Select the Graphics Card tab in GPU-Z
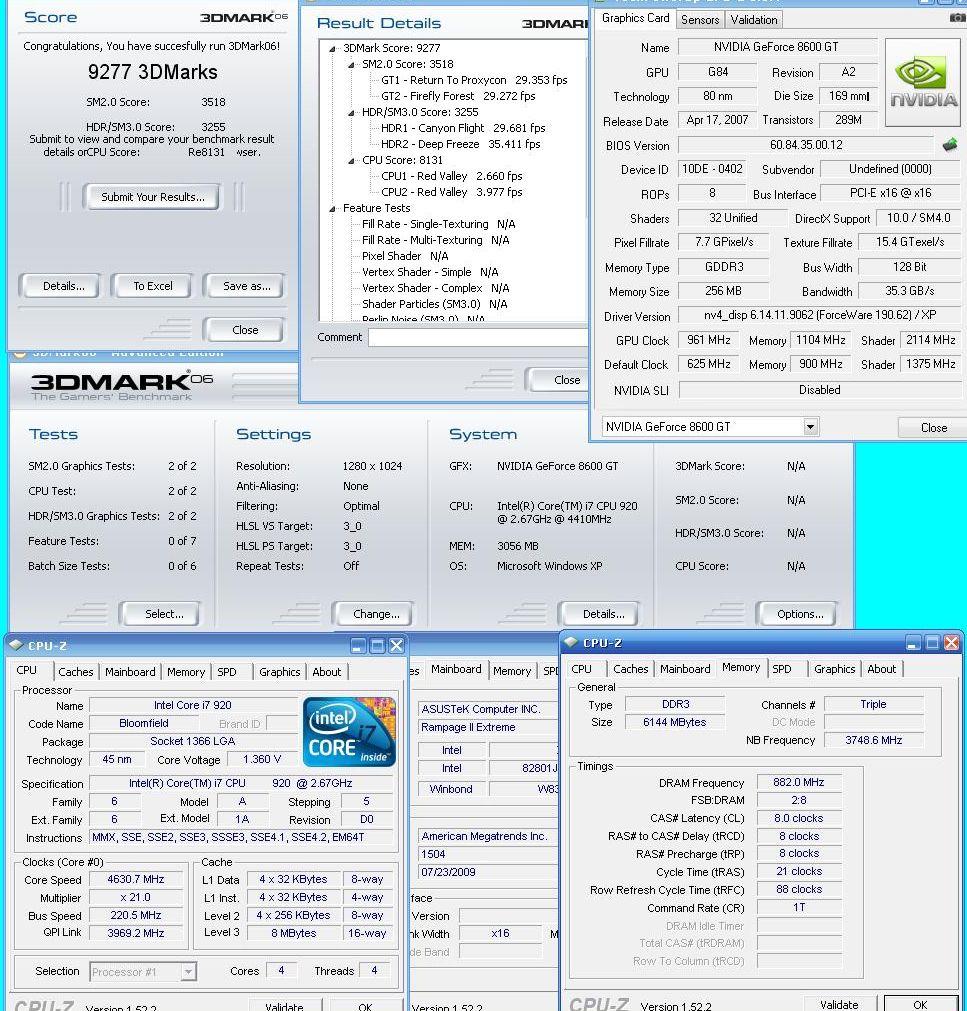The height and width of the screenshot is (1011, 967). pos(635,18)
